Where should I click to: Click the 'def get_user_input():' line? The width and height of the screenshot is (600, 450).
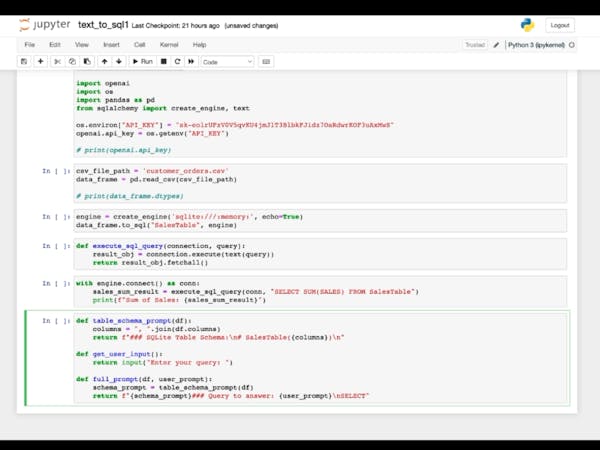click(x=119, y=354)
